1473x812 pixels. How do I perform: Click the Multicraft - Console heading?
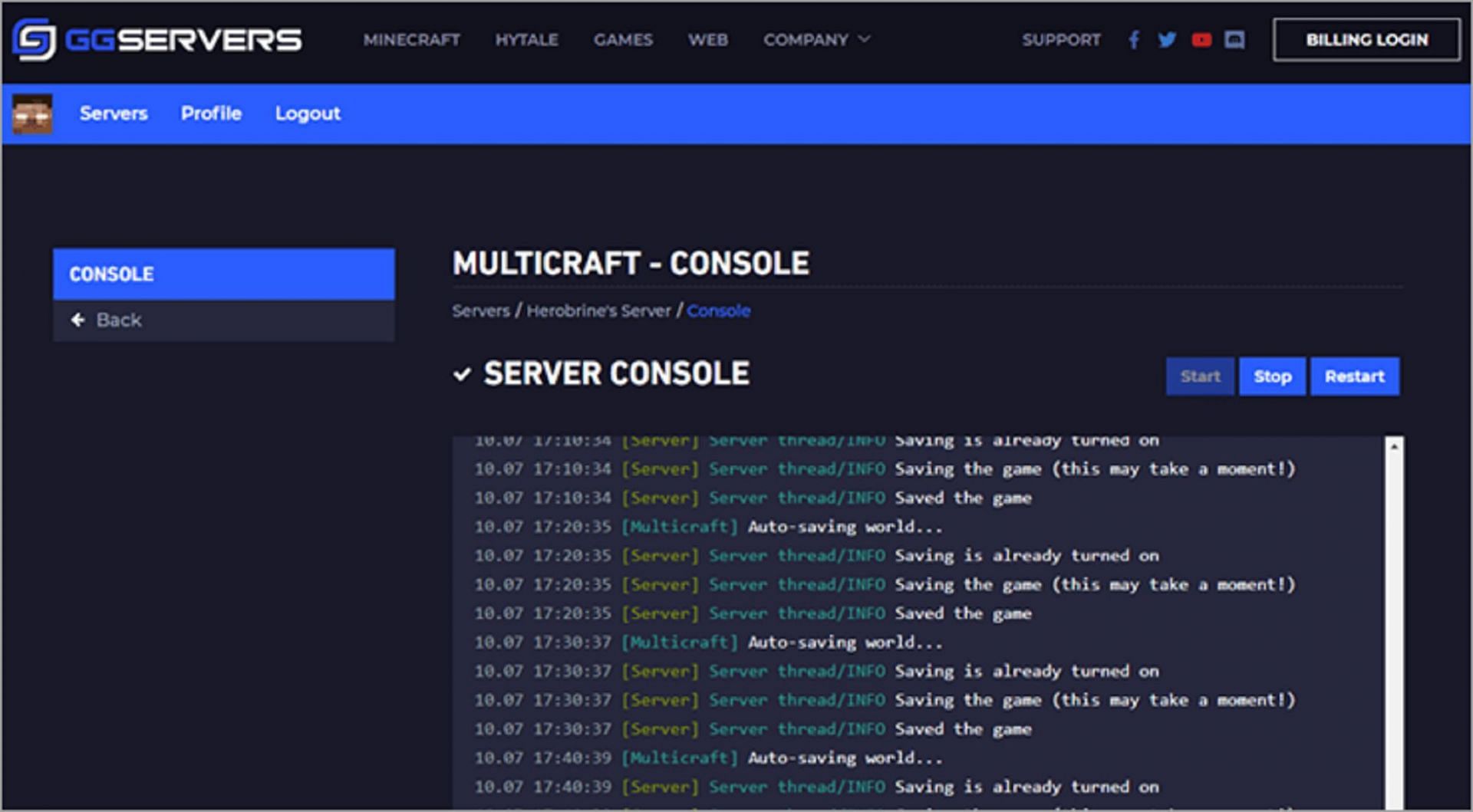point(631,264)
